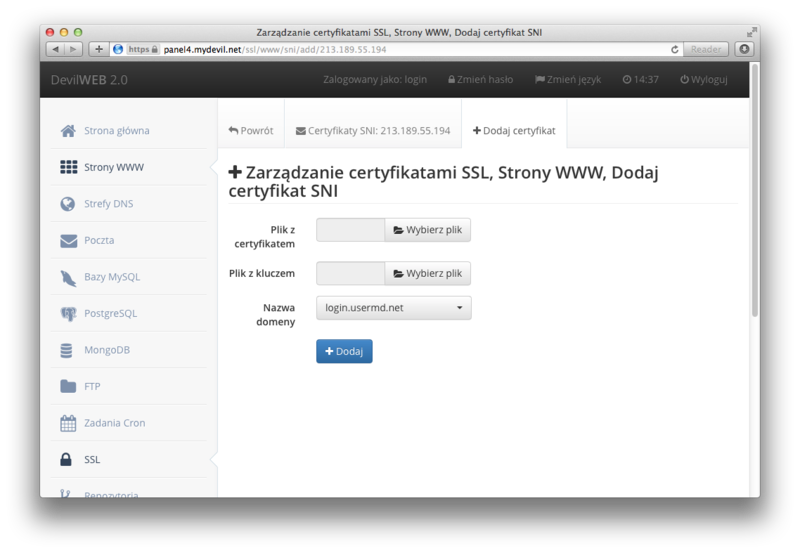The image size is (800, 553).
Task: Click the browser back arrow button
Action: [x=55, y=49]
